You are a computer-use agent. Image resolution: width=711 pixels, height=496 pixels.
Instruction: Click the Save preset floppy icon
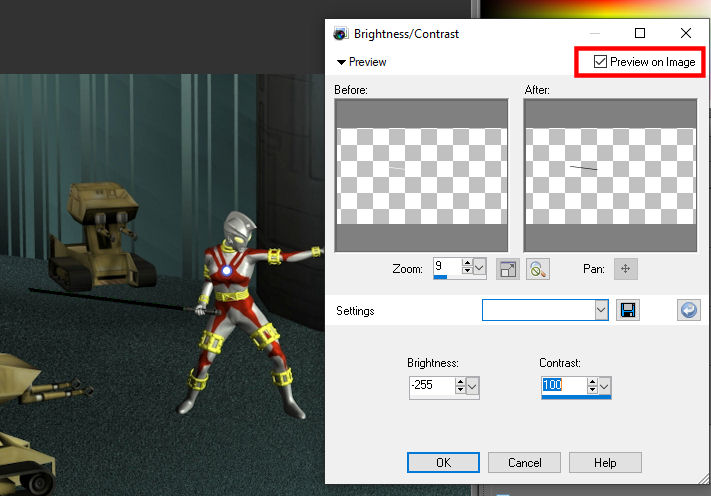tap(628, 311)
